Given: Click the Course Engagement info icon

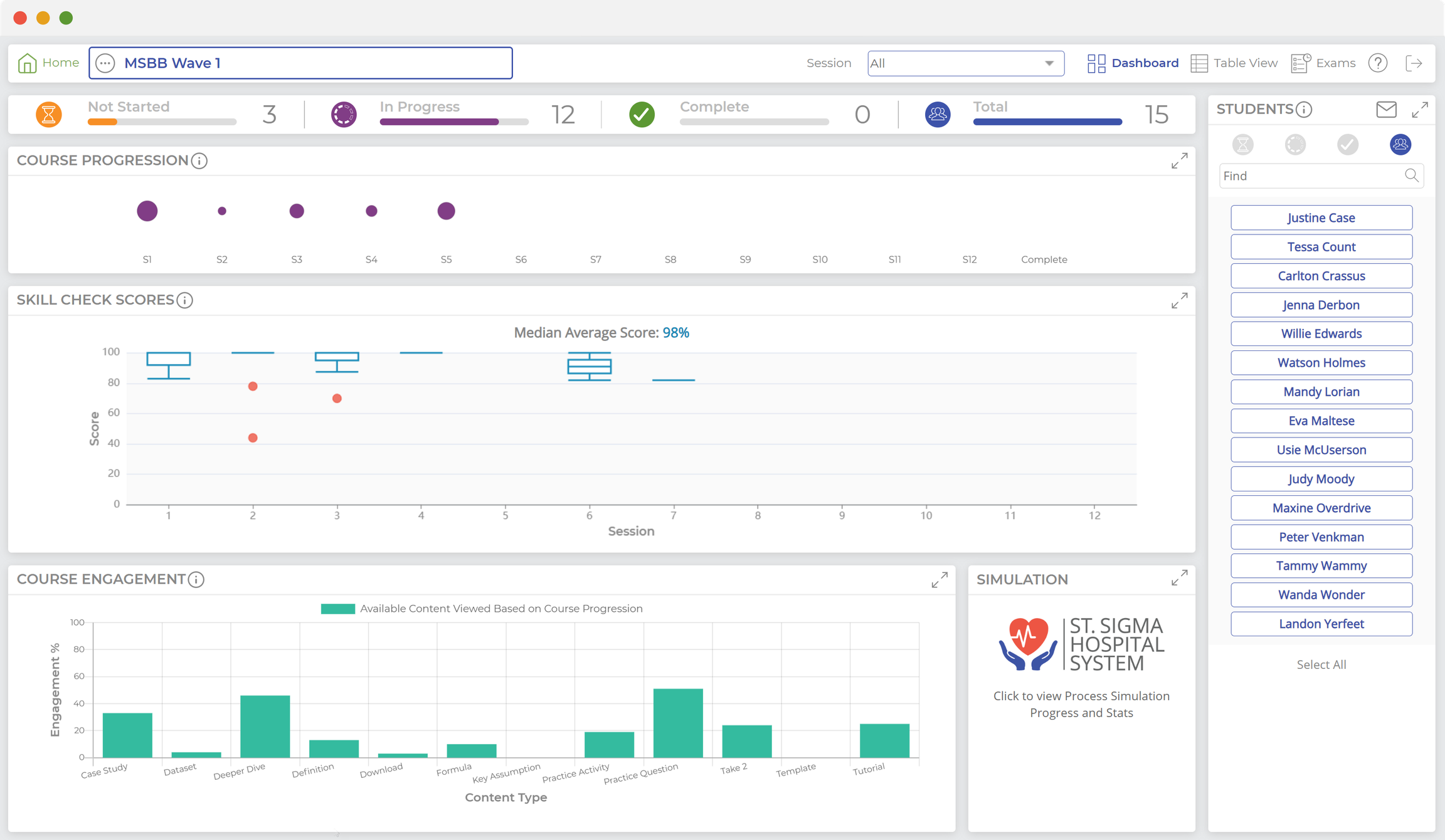Looking at the screenshot, I should click(x=196, y=580).
